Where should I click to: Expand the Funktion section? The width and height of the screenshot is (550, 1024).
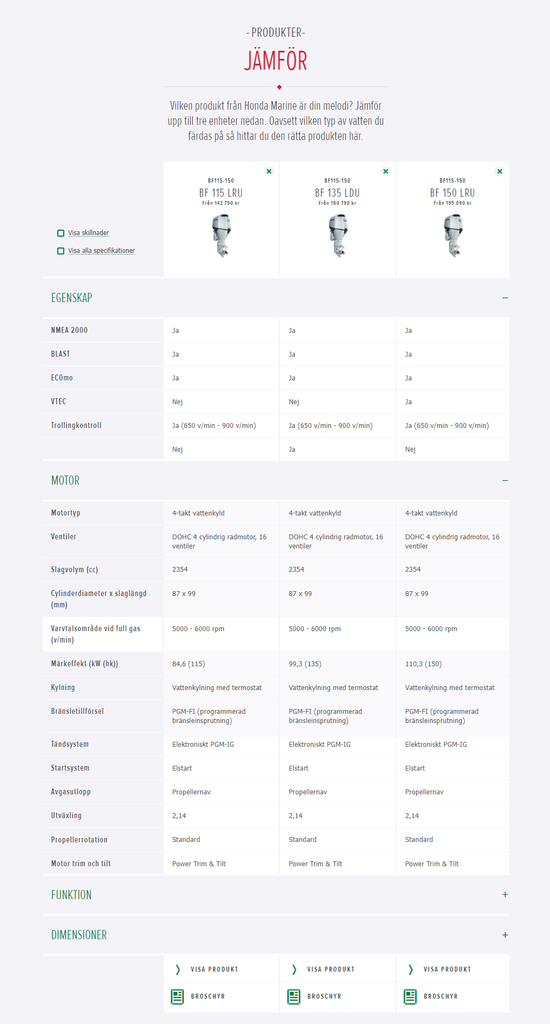(505, 895)
